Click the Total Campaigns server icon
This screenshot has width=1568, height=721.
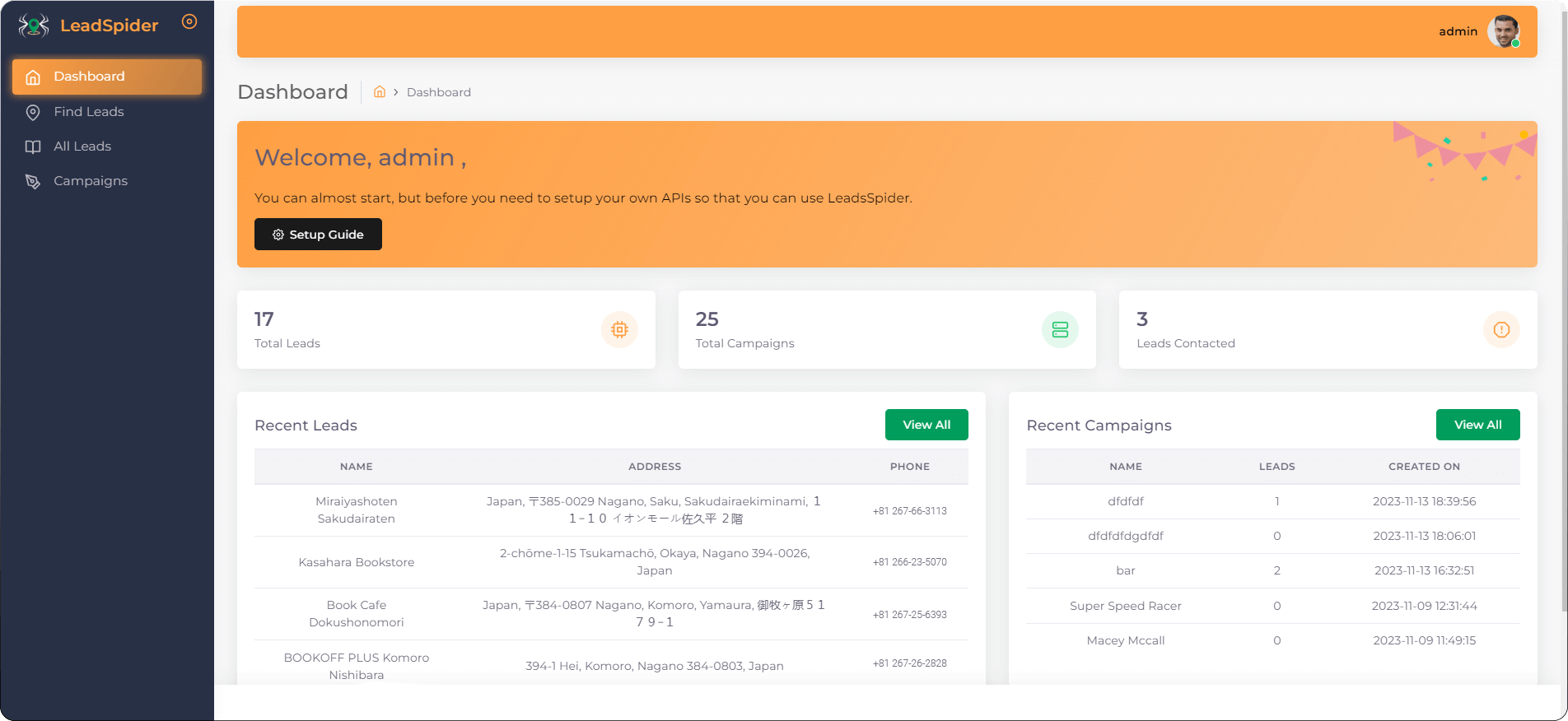(1060, 330)
